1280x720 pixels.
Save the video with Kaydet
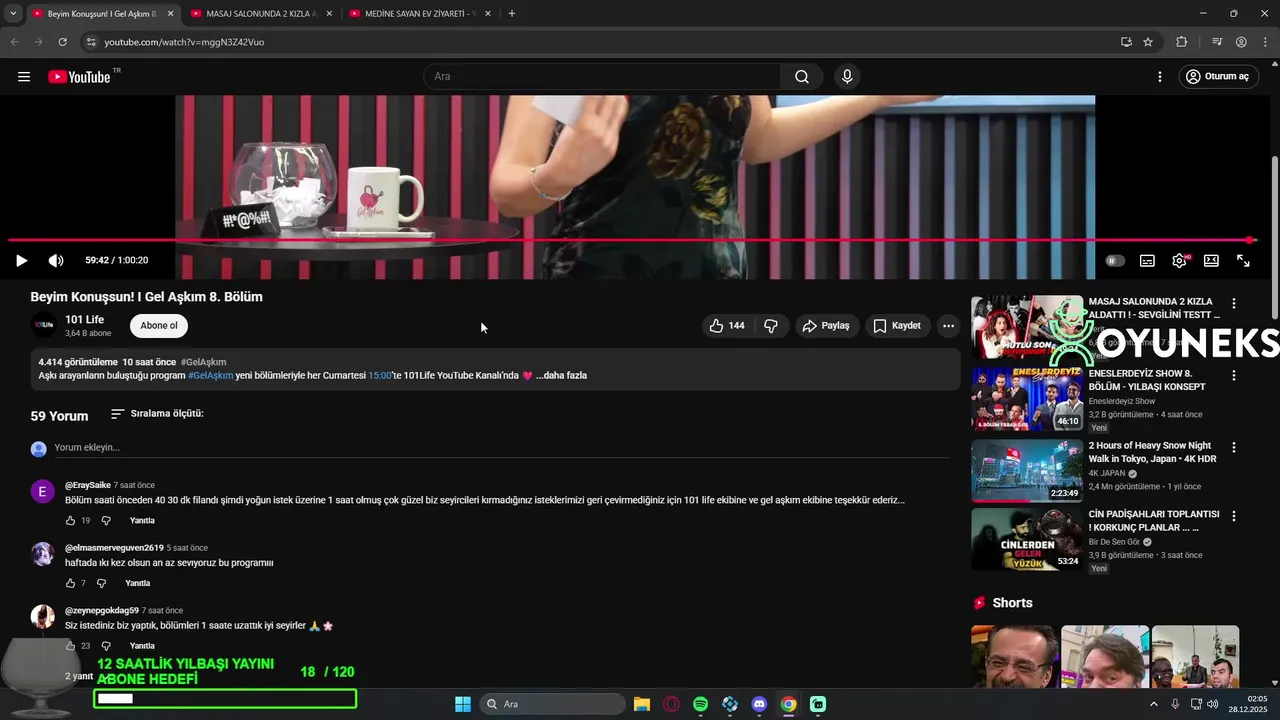tap(897, 326)
